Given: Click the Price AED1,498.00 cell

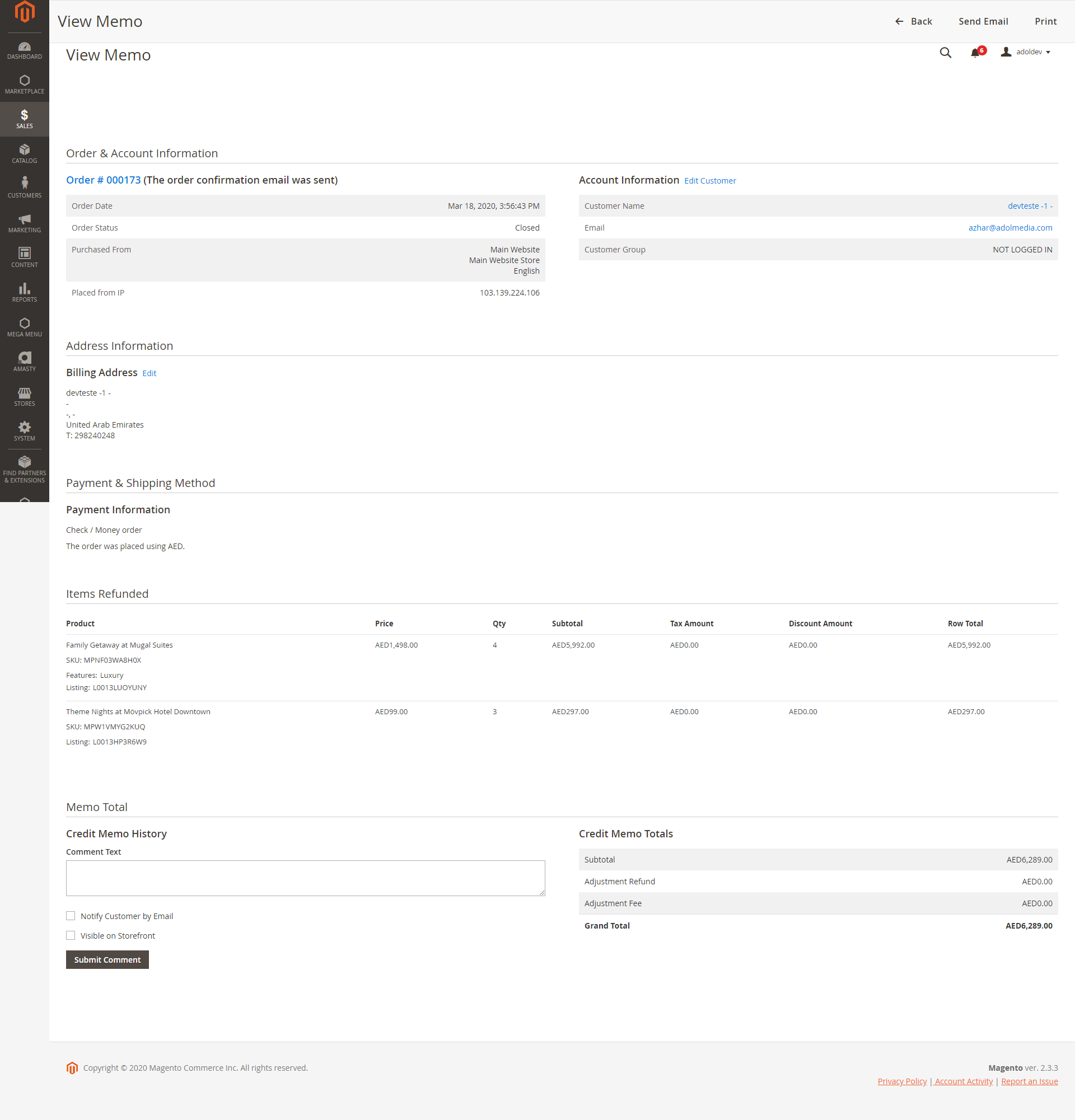Looking at the screenshot, I should point(396,645).
